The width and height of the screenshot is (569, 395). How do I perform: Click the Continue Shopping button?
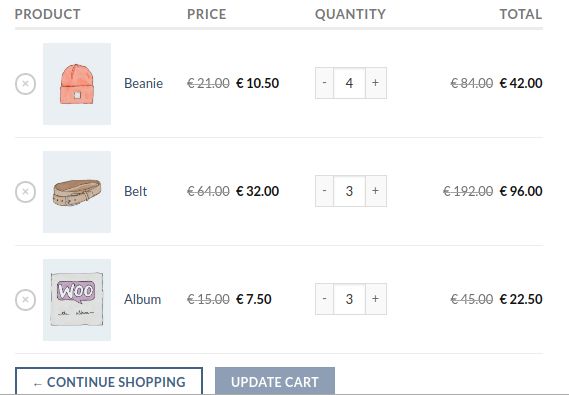coord(109,381)
